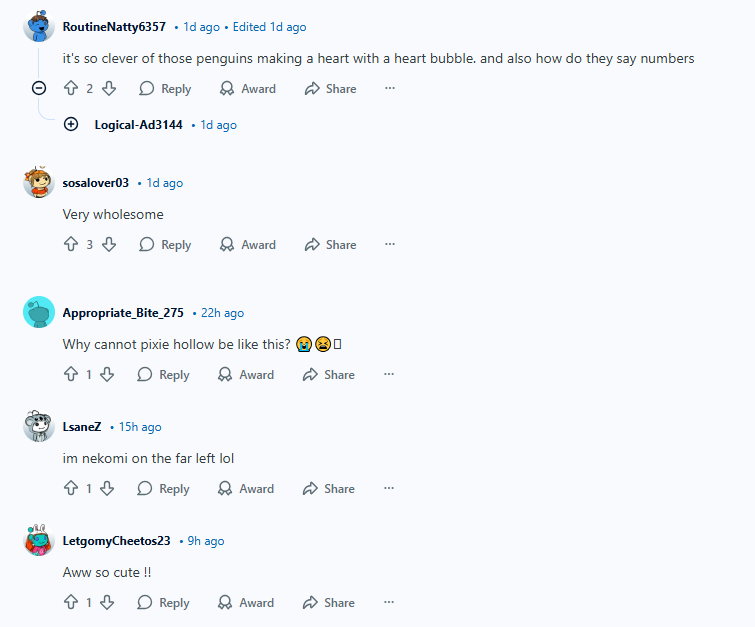Viewport: 755px width, 627px height.
Task: Give an Award to the LsaneZ comment
Action: (246, 489)
